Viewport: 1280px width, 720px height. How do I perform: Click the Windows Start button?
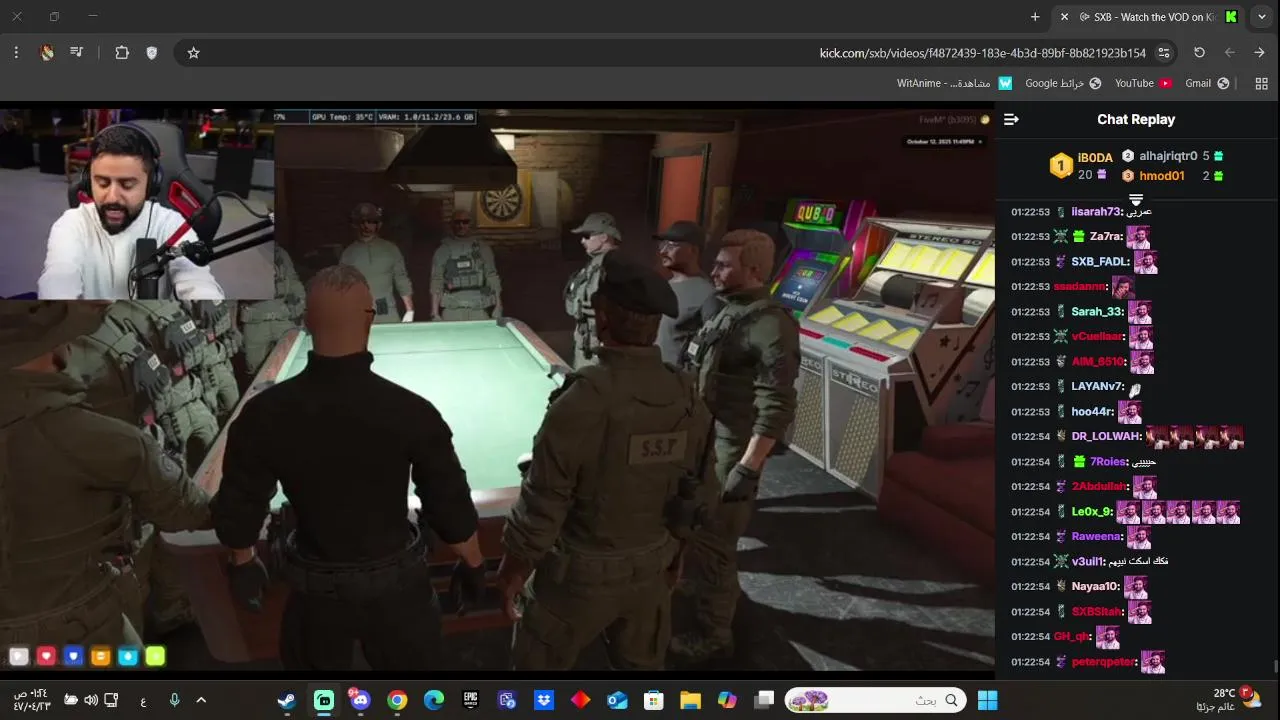pyautogui.click(x=987, y=700)
